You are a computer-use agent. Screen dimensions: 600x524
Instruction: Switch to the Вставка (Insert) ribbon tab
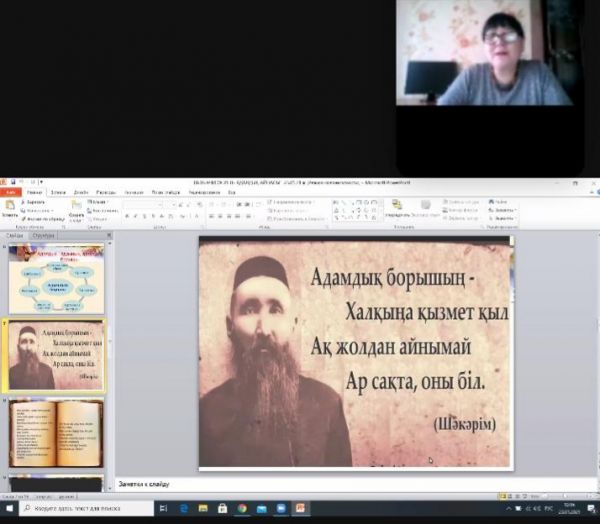57,192
